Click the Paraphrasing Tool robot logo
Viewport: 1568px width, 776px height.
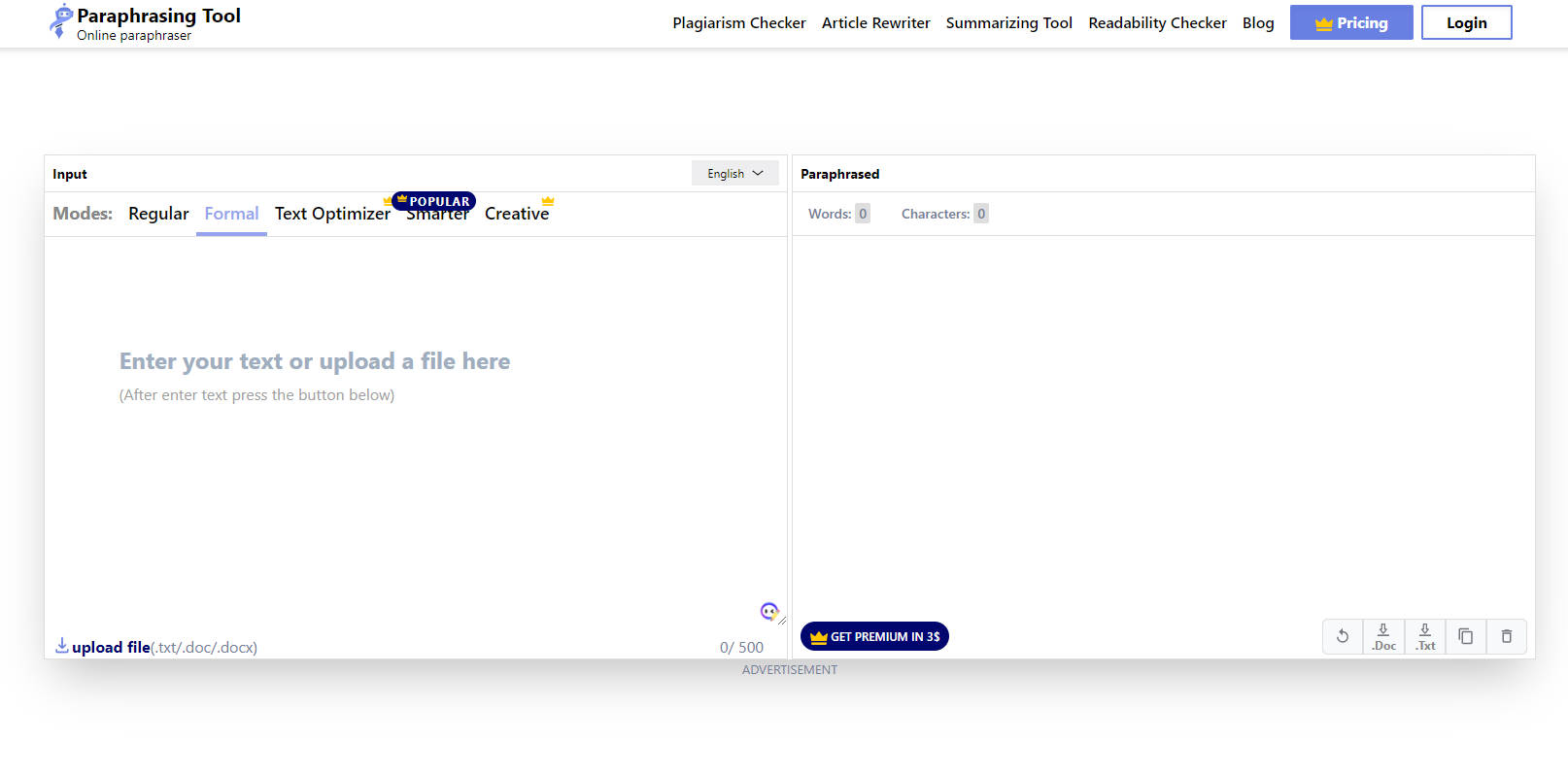61,21
